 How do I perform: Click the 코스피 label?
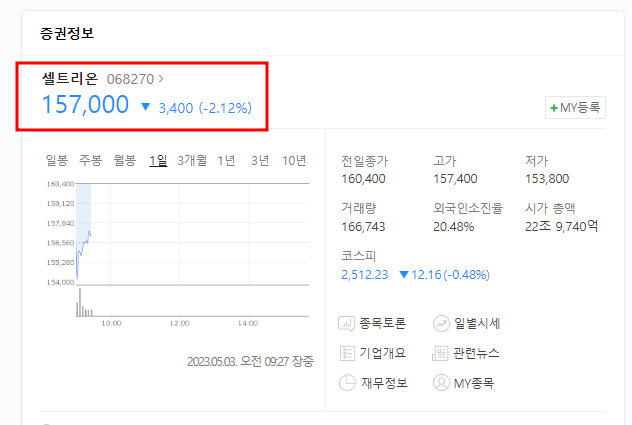point(358,256)
